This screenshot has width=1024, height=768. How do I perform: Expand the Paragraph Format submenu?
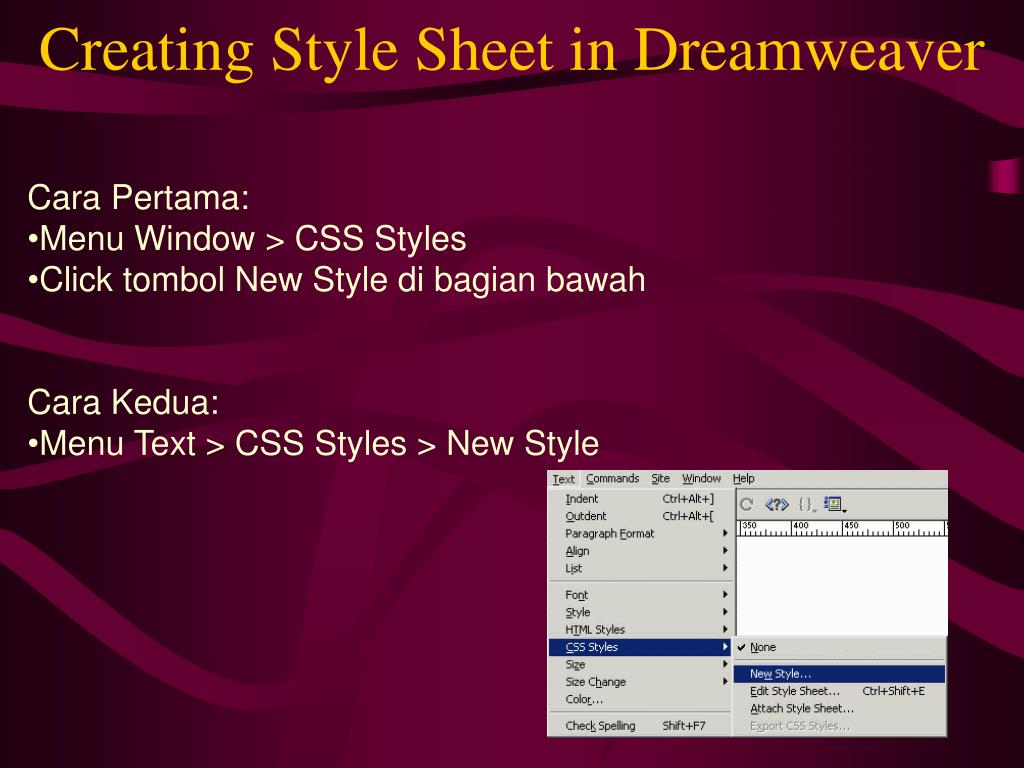(x=640, y=534)
